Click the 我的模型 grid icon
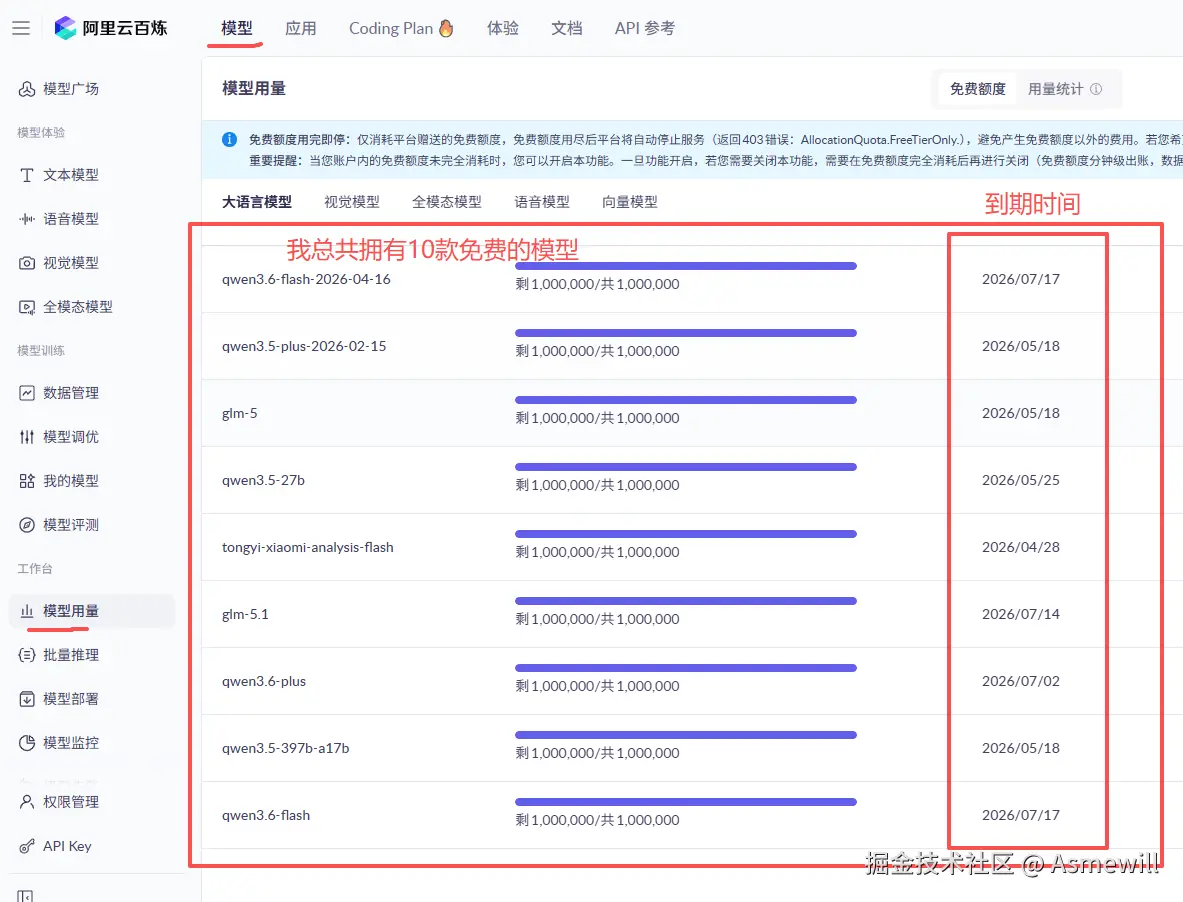This screenshot has width=1183, height=902. pos(26,480)
